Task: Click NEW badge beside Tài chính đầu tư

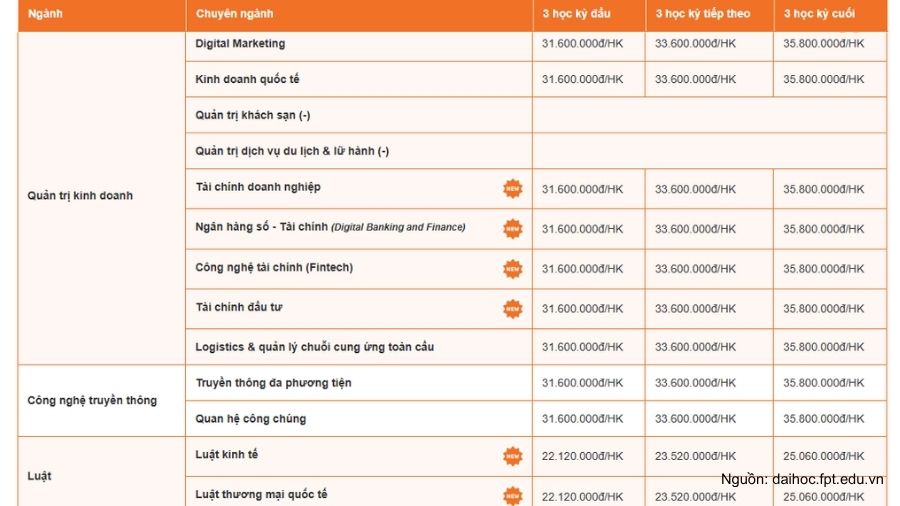Action: pyautogui.click(x=513, y=309)
